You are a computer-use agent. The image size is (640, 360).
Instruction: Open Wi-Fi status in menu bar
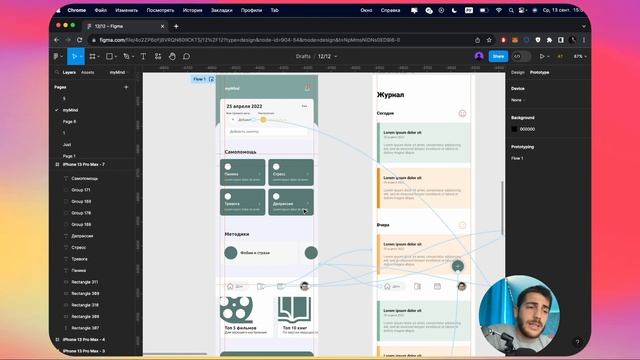tap(499, 10)
